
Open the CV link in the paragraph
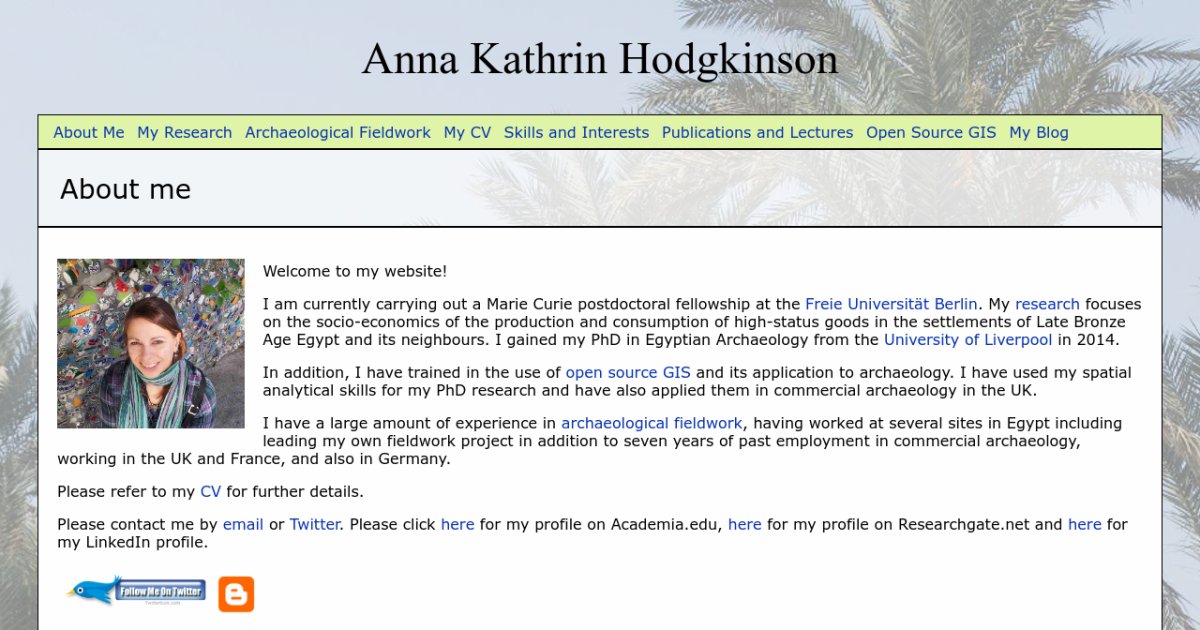[210, 492]
